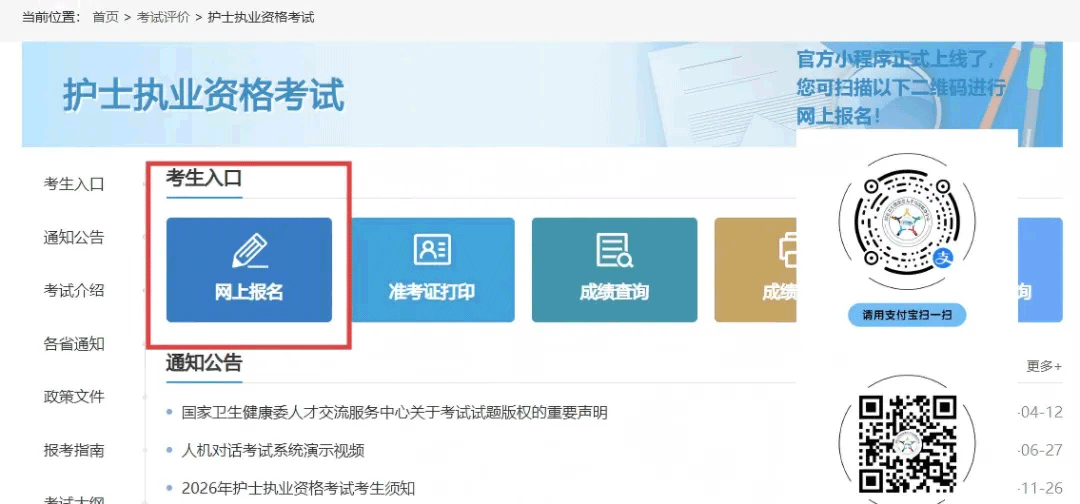
Task: Open 各省通知 from the left sidebar
Action: click(x=74, y=344)
